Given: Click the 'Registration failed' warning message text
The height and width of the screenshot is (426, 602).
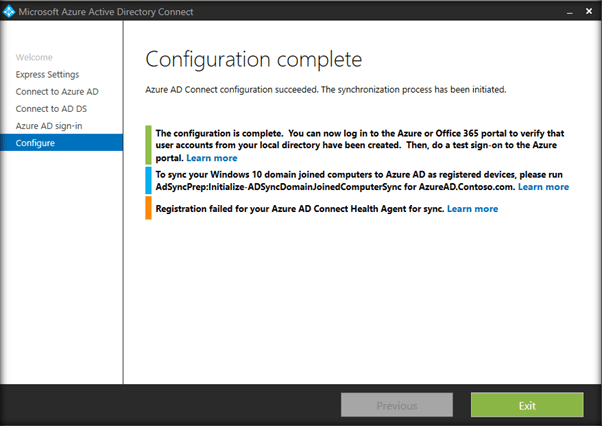Looking at the screenshot, I should click(300, 209).
